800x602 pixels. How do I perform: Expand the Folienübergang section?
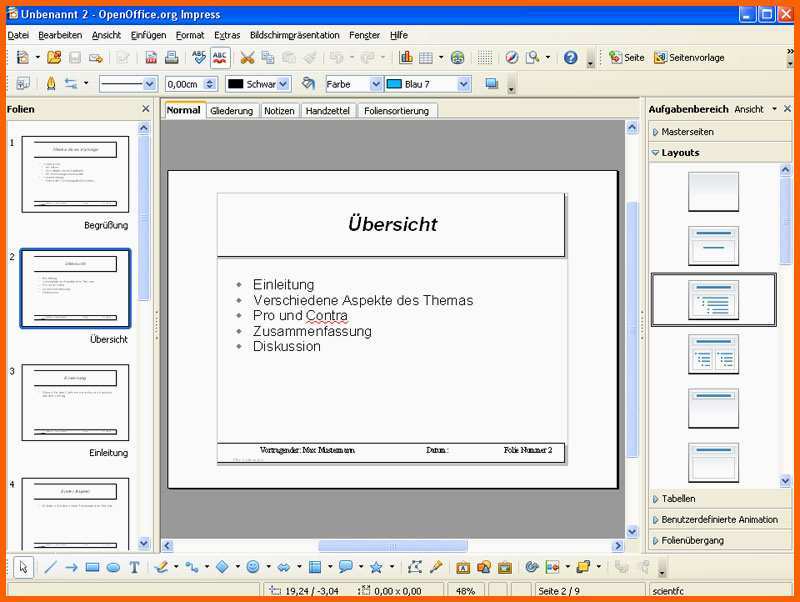tap(719, 540)
